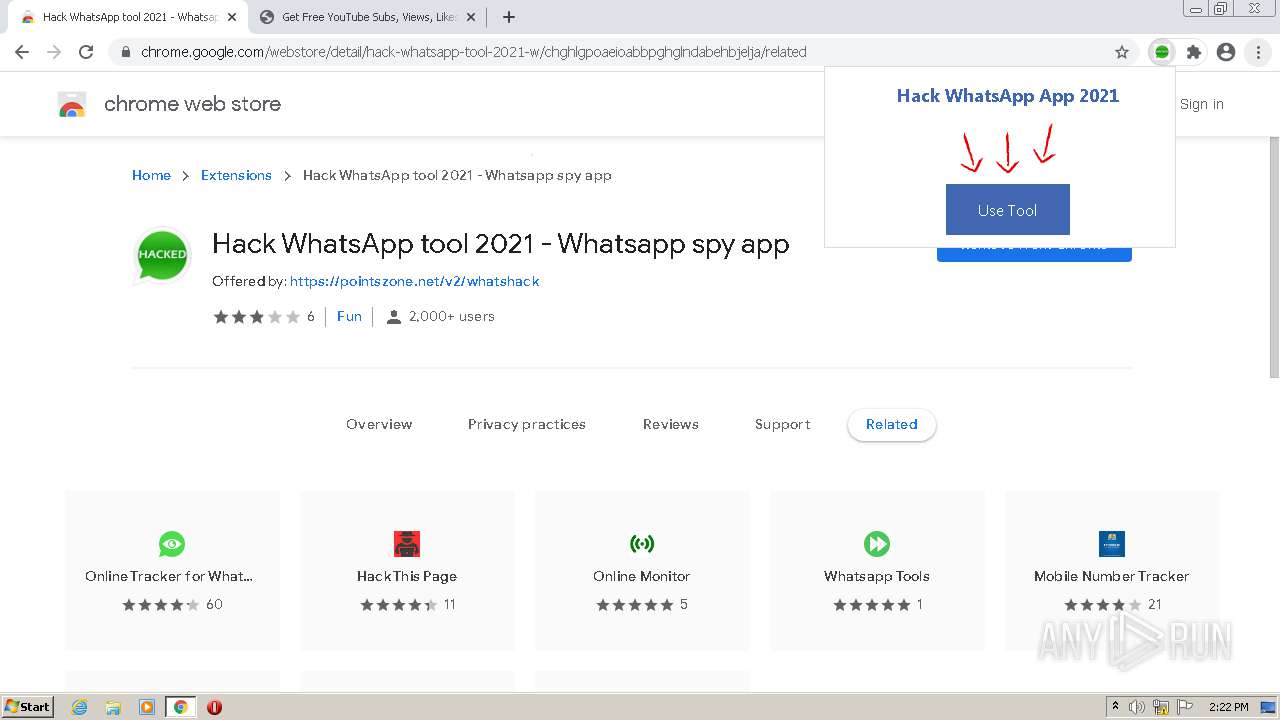Image resolution: width=1280 pixels, height=720 pixels.
Task: Click the green WhatsApp hack extension icon
Action: [x=1162, y=52]
